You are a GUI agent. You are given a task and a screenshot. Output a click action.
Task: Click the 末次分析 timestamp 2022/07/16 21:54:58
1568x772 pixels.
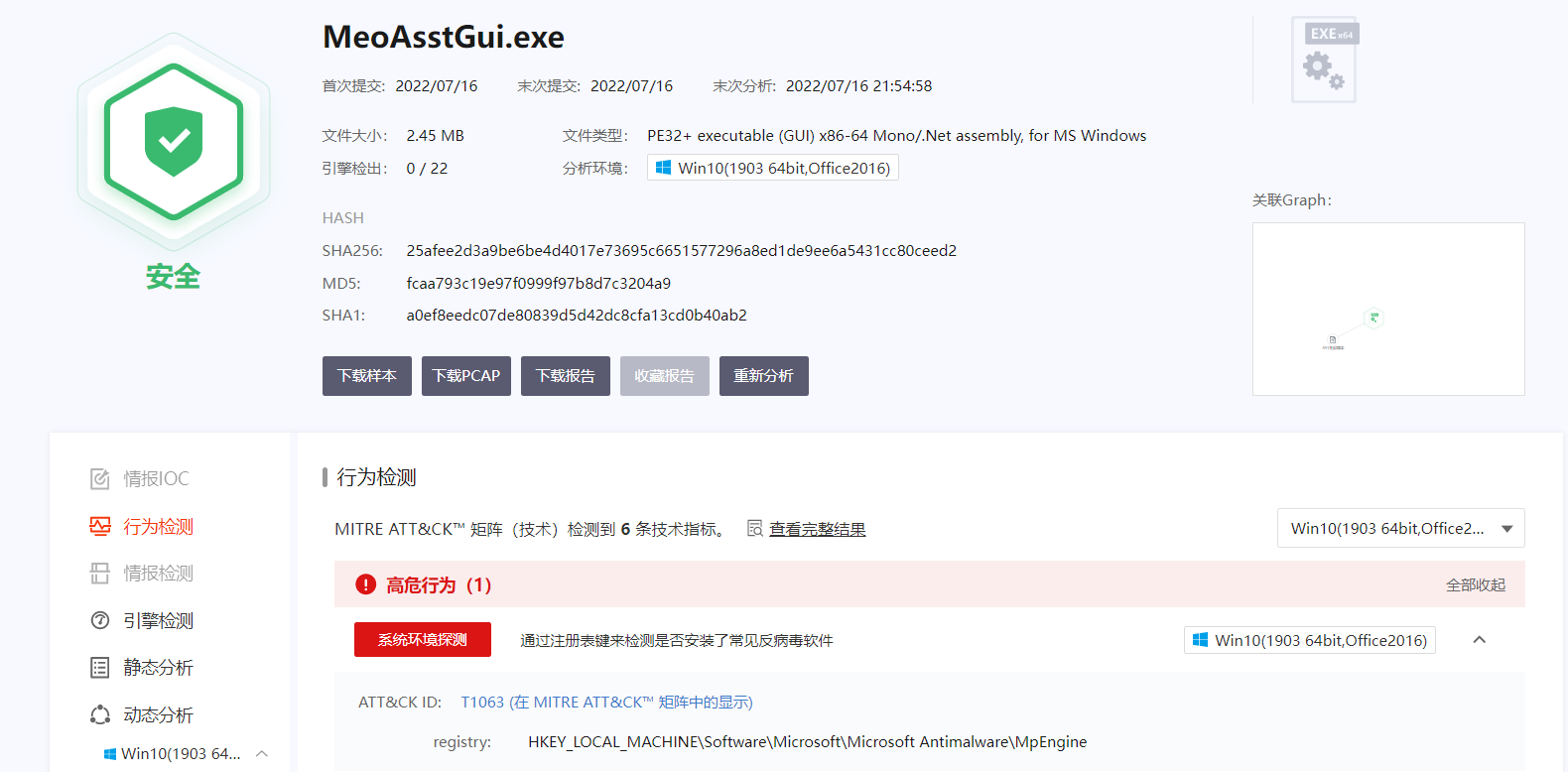[x=859, y=86]
